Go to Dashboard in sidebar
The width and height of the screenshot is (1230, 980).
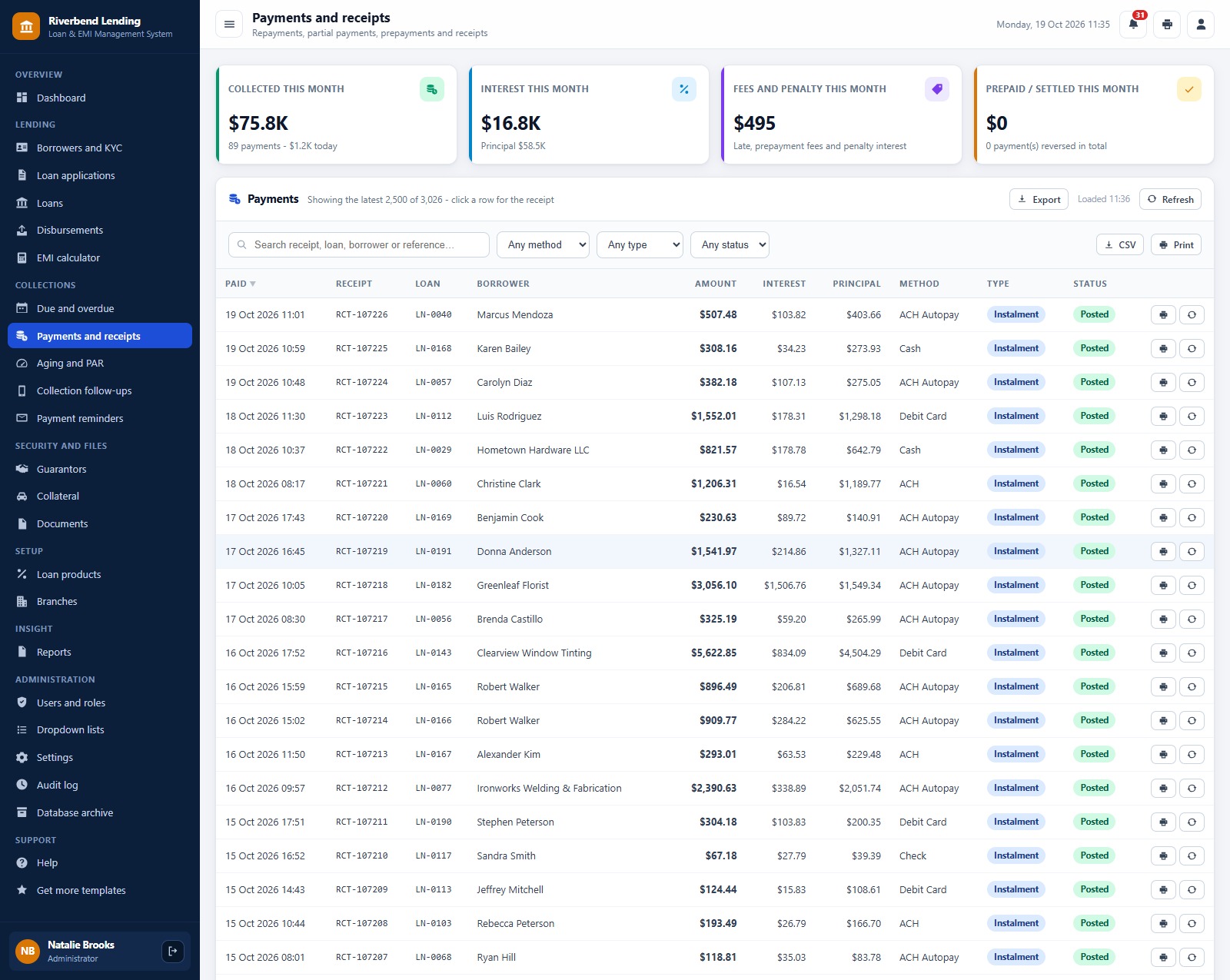tap(100, 98)
